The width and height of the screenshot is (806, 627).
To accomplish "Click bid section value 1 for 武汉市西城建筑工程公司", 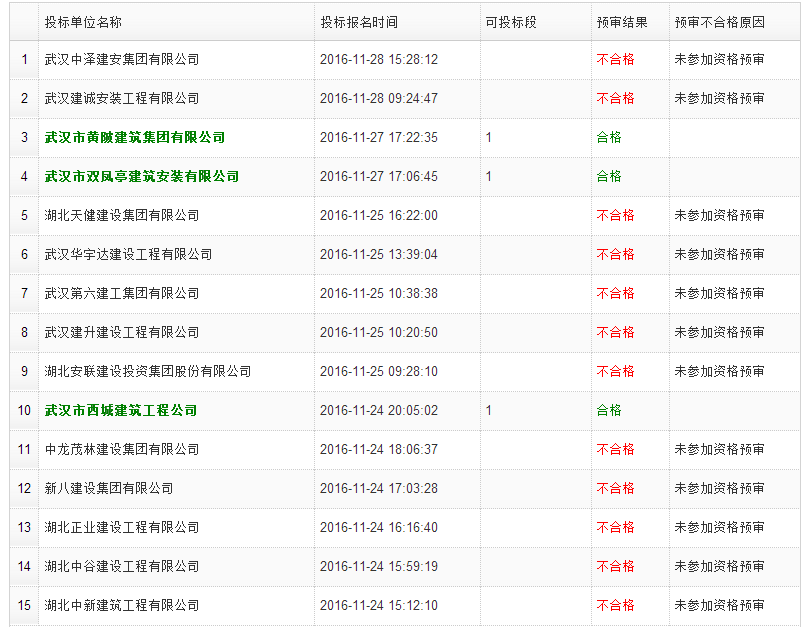I will 489,410.
